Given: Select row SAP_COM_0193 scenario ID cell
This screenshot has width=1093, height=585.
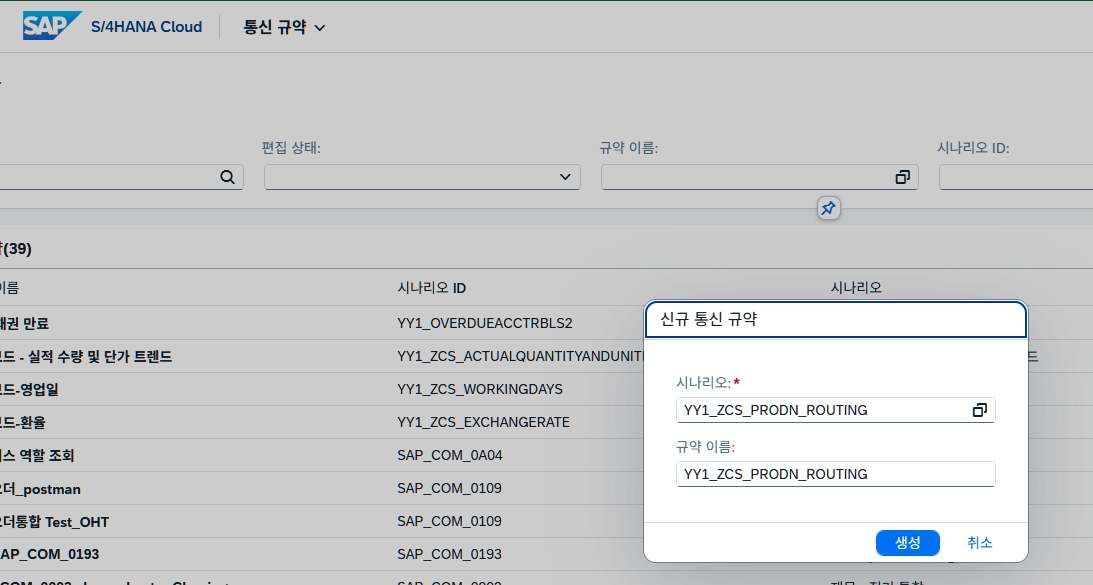Looking at the screenshot, I should 450,554.
